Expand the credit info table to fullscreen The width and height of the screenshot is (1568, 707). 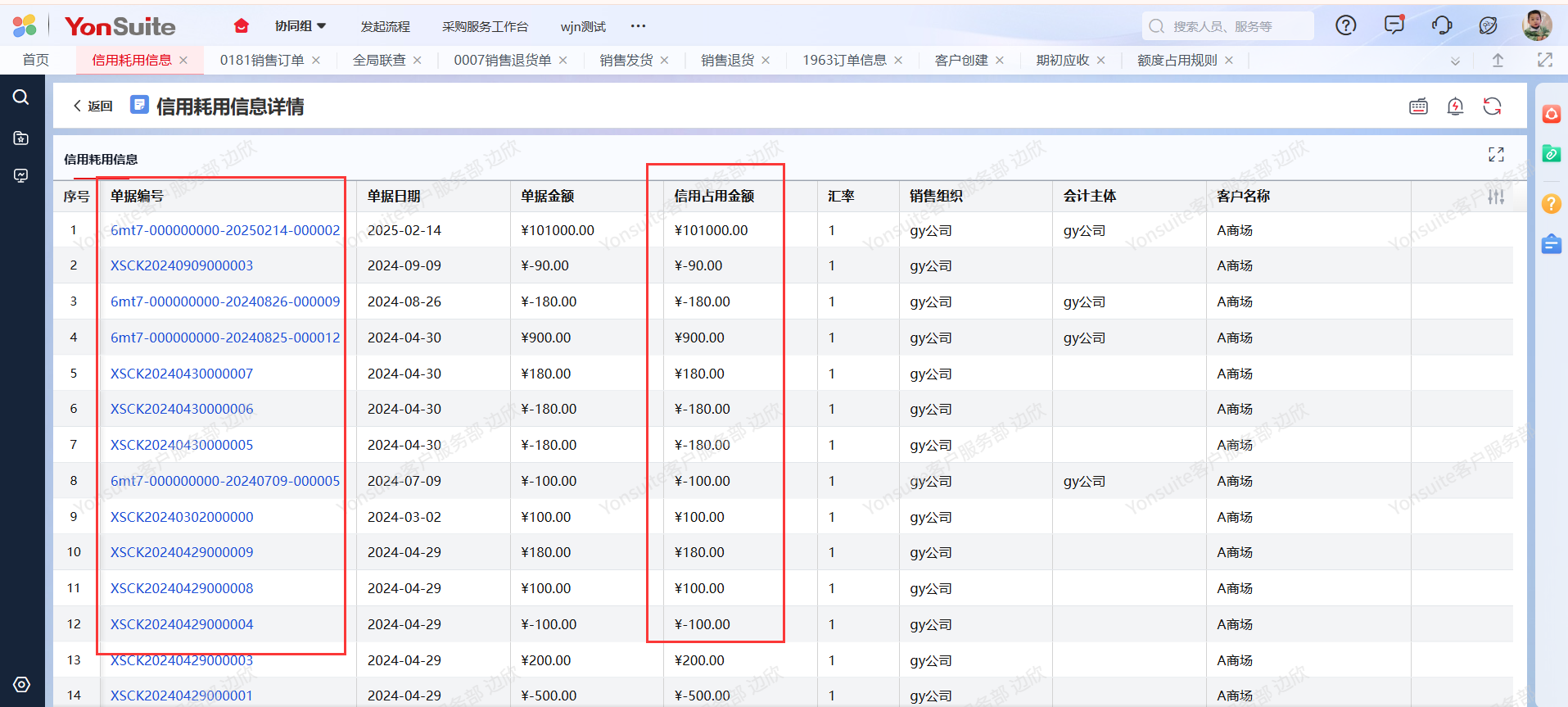point(1496,155)
